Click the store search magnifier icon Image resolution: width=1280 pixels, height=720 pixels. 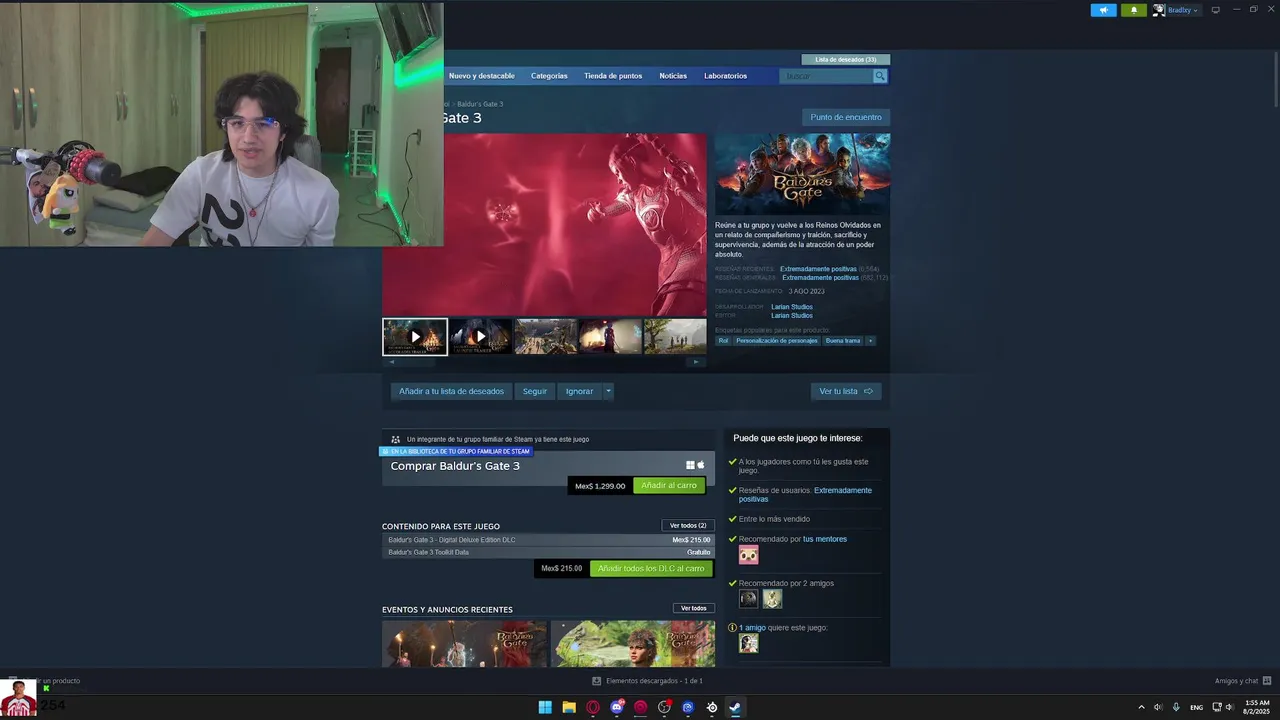coord(880,76)
